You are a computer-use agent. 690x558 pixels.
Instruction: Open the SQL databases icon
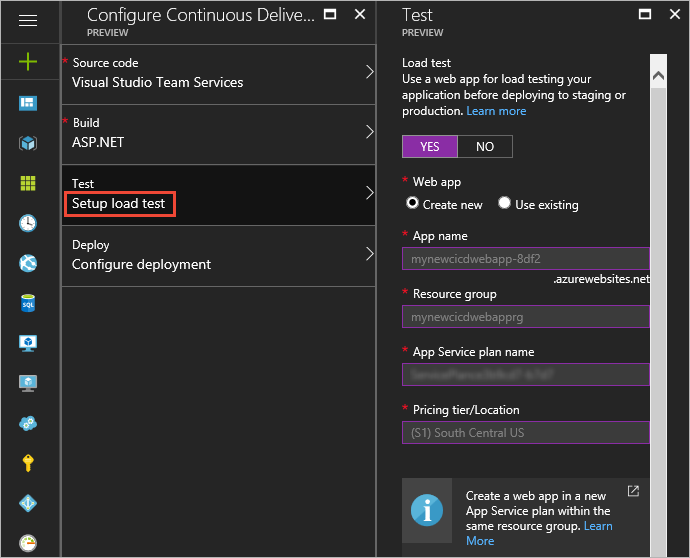pos(28,303)
